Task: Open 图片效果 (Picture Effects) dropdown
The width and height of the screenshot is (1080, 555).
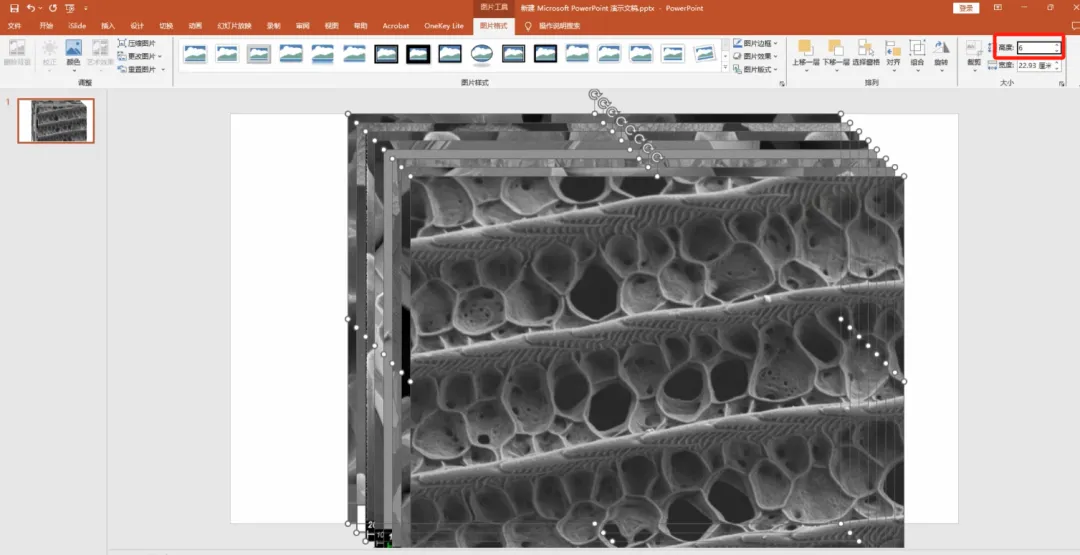Action: point(755,56)
